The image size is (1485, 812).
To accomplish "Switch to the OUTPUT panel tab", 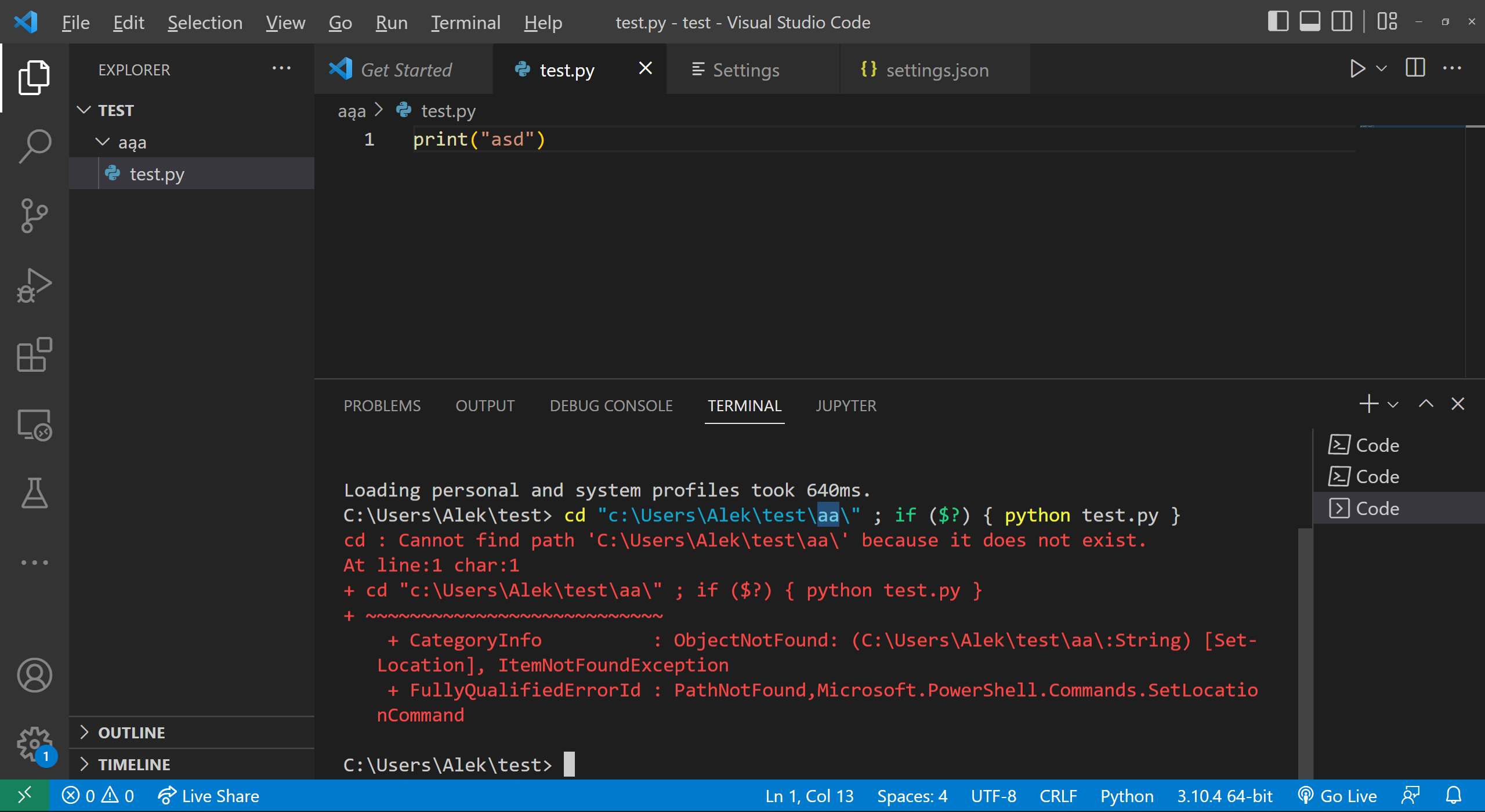I will click(485, 405).
